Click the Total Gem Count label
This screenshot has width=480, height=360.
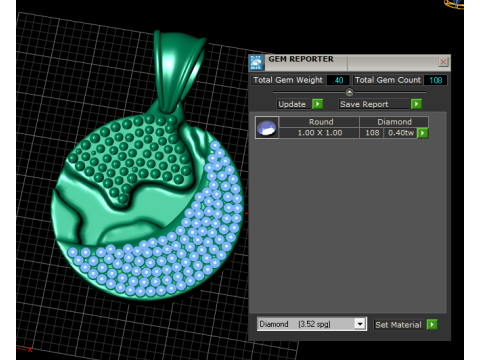tap(388, 80)
